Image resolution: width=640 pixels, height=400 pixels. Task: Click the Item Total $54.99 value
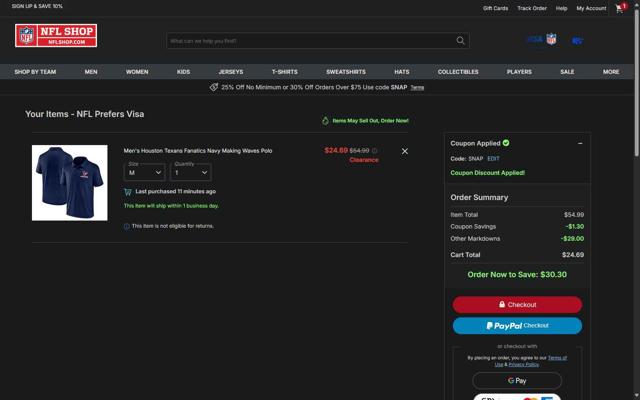[x=574, y=215]
